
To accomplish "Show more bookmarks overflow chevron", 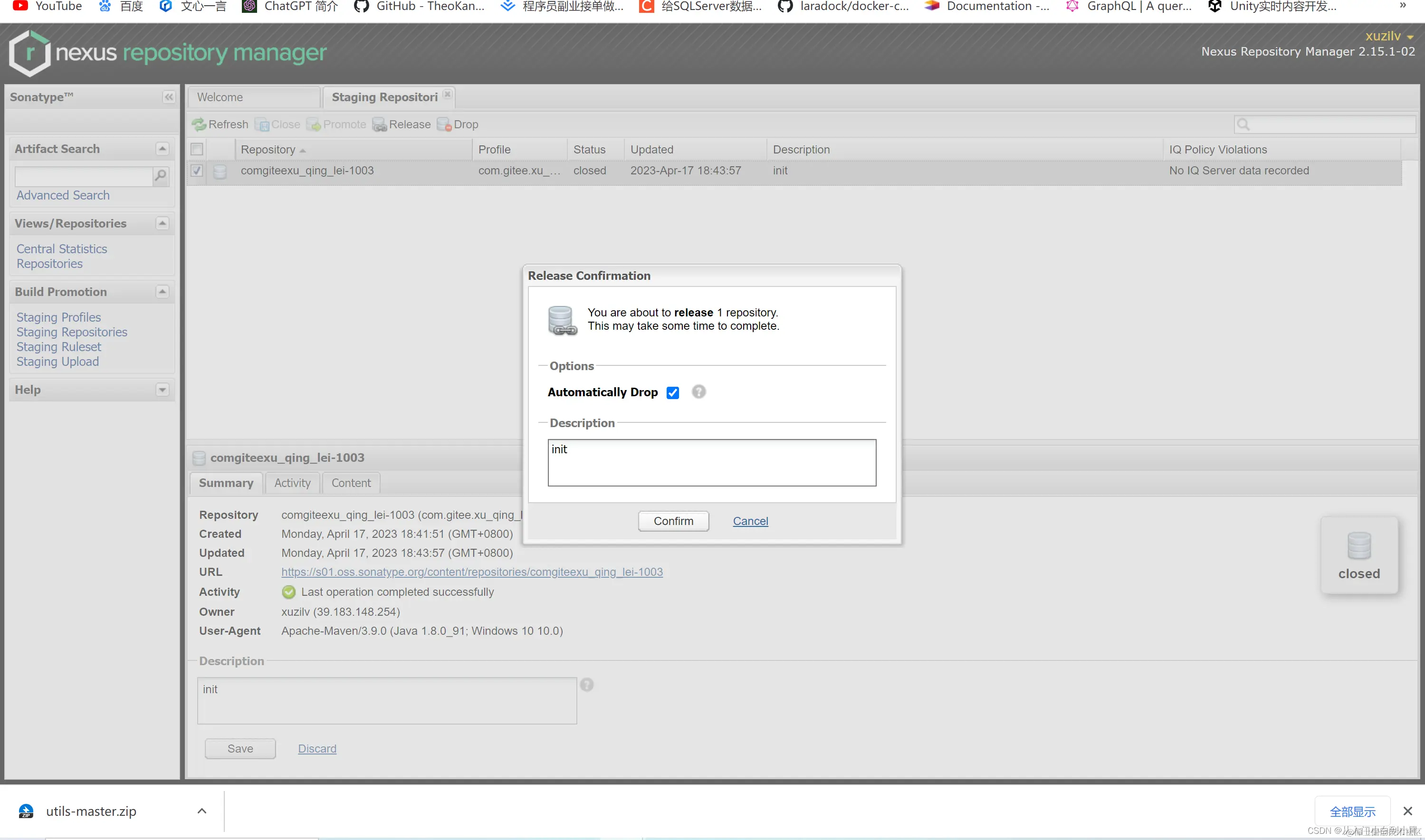I will (x=1402, y=6).
